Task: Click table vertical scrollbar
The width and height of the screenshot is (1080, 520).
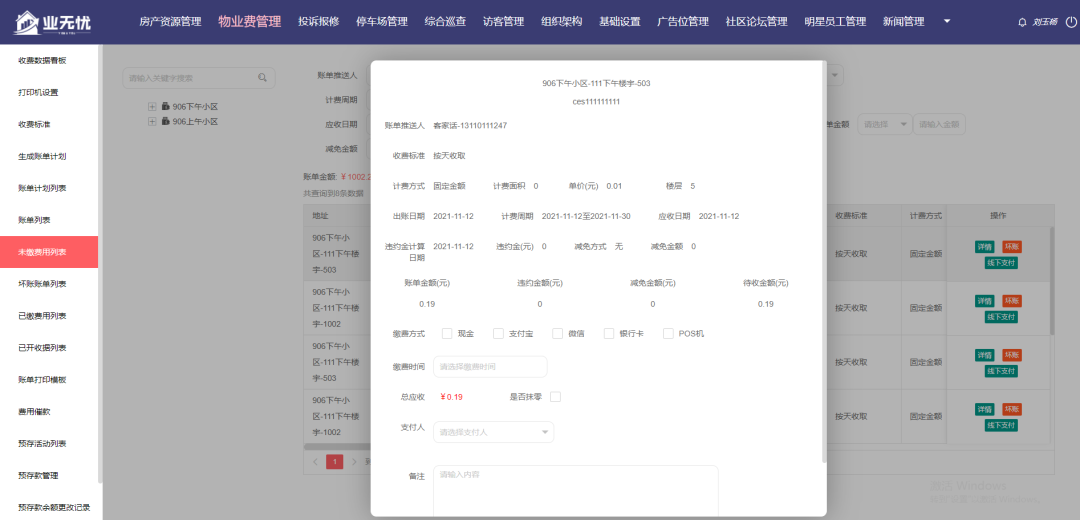Action: point(1052,281)
